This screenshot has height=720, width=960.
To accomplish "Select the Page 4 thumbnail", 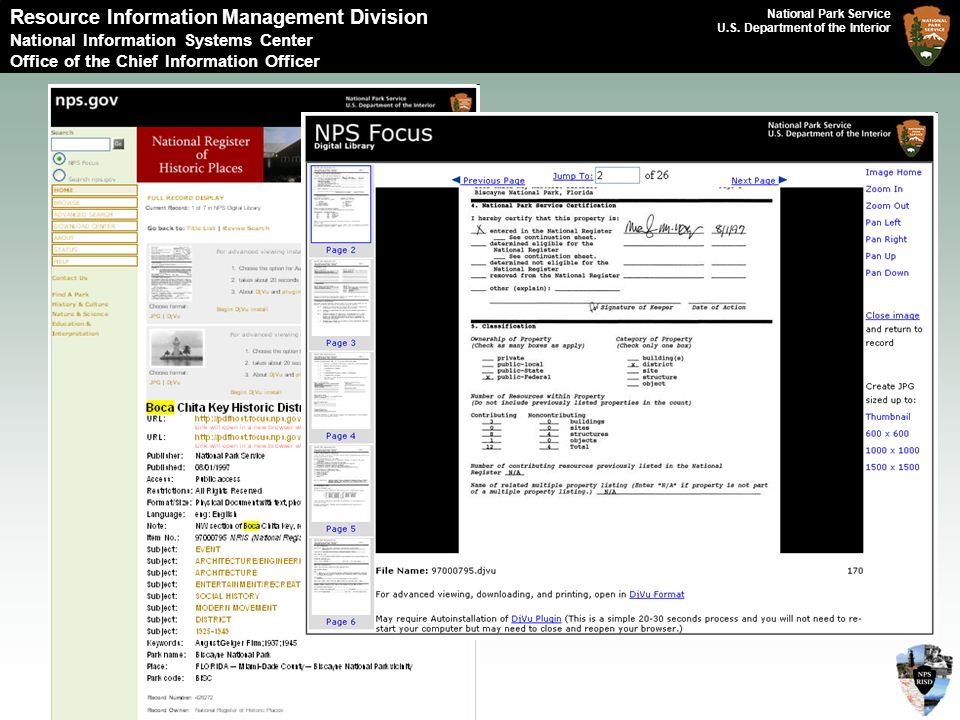I will point(341,391).
